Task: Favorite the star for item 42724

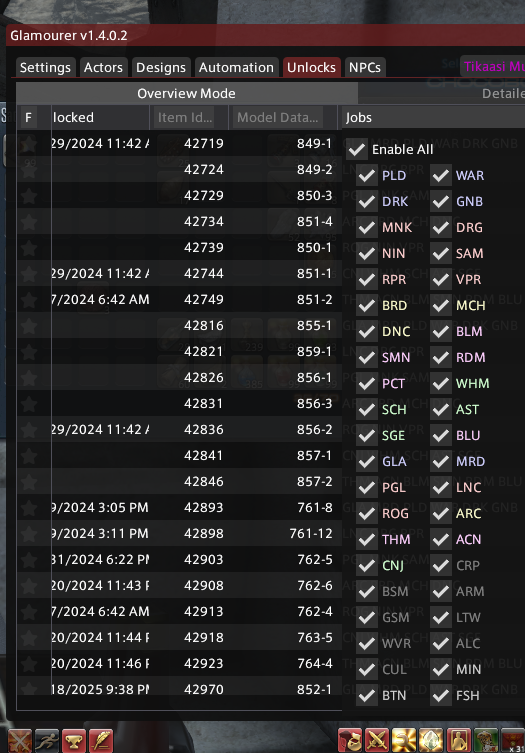Action: pos(29,170)
